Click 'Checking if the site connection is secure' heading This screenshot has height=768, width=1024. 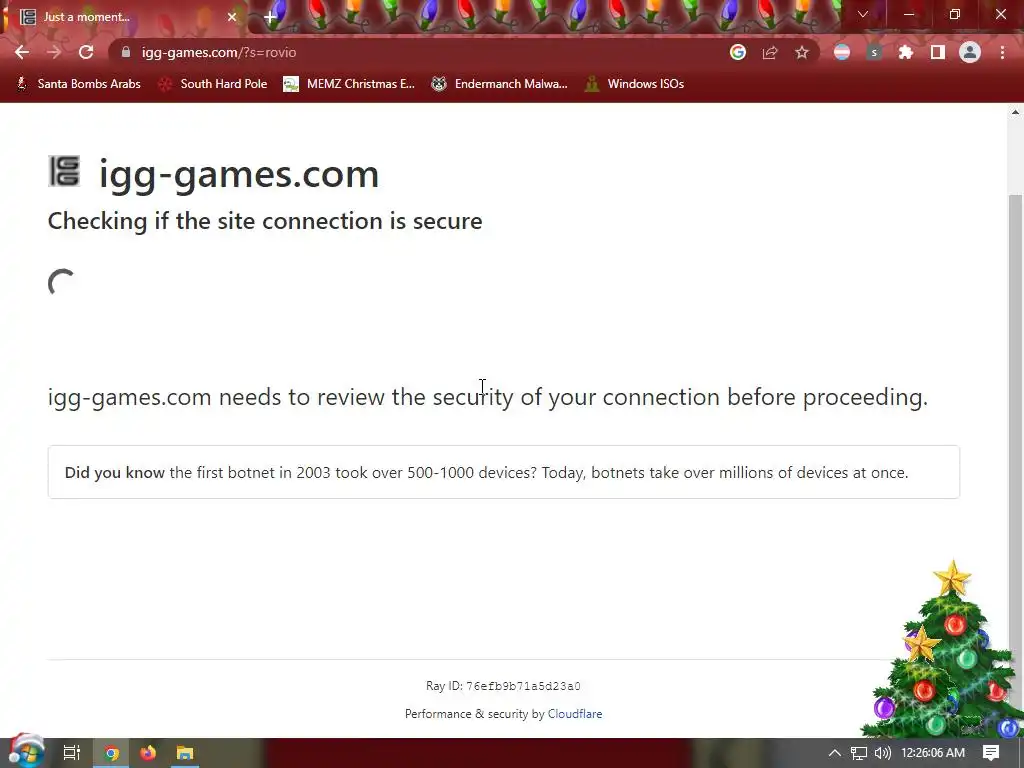click(x=265, y=221)
